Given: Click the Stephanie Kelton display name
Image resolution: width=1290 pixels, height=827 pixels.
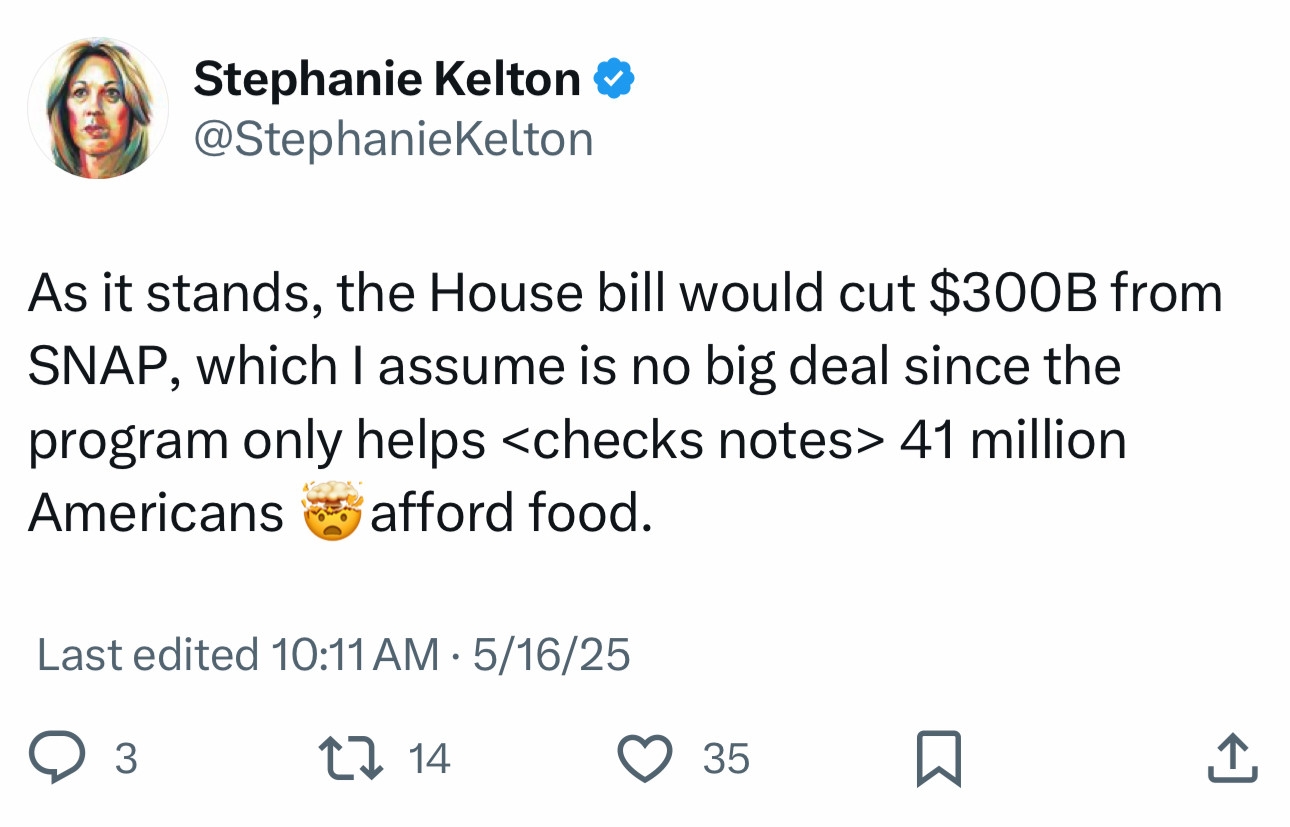Looking at the screenshot, I should pos(387,79).
